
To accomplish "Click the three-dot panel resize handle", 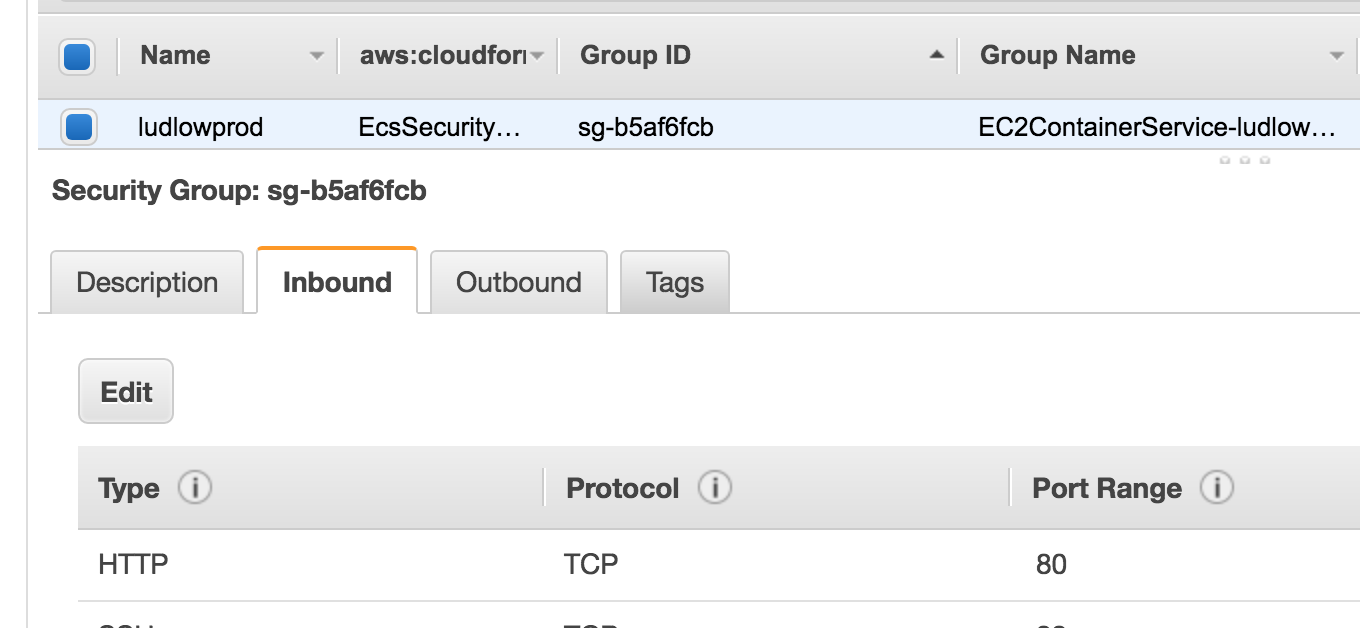I will point(1244,160).
